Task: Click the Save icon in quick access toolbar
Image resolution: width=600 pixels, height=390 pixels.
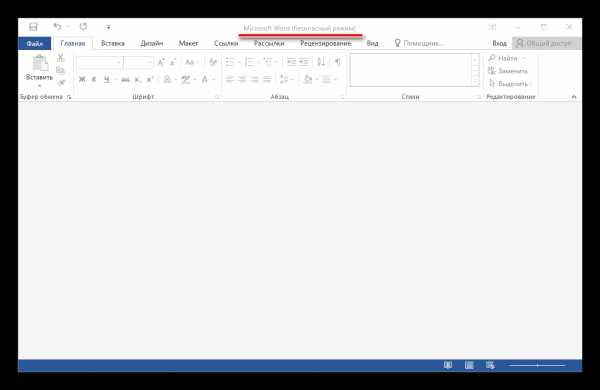Action: [33, 27]
